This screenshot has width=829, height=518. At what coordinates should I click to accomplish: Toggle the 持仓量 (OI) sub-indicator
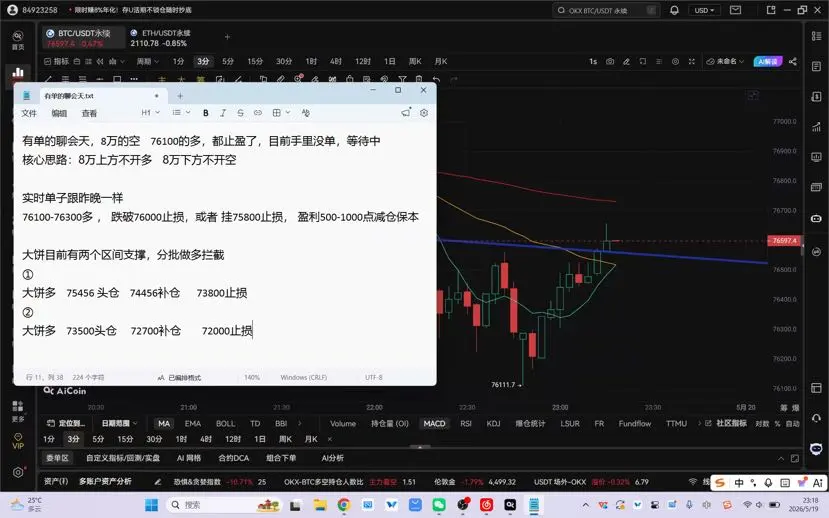[390, 423]
